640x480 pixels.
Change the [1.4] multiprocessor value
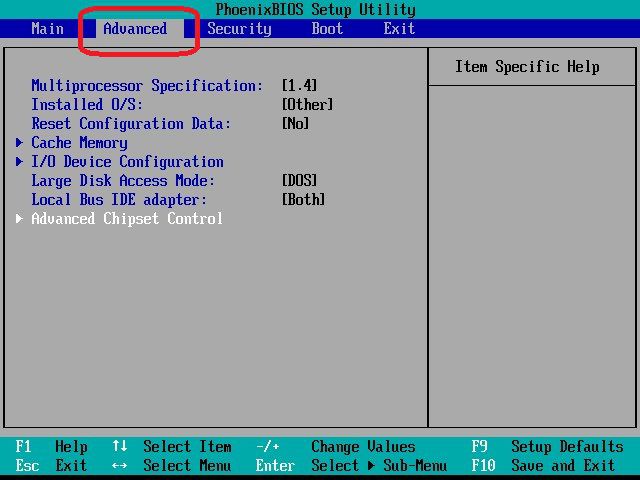point(299,85)
